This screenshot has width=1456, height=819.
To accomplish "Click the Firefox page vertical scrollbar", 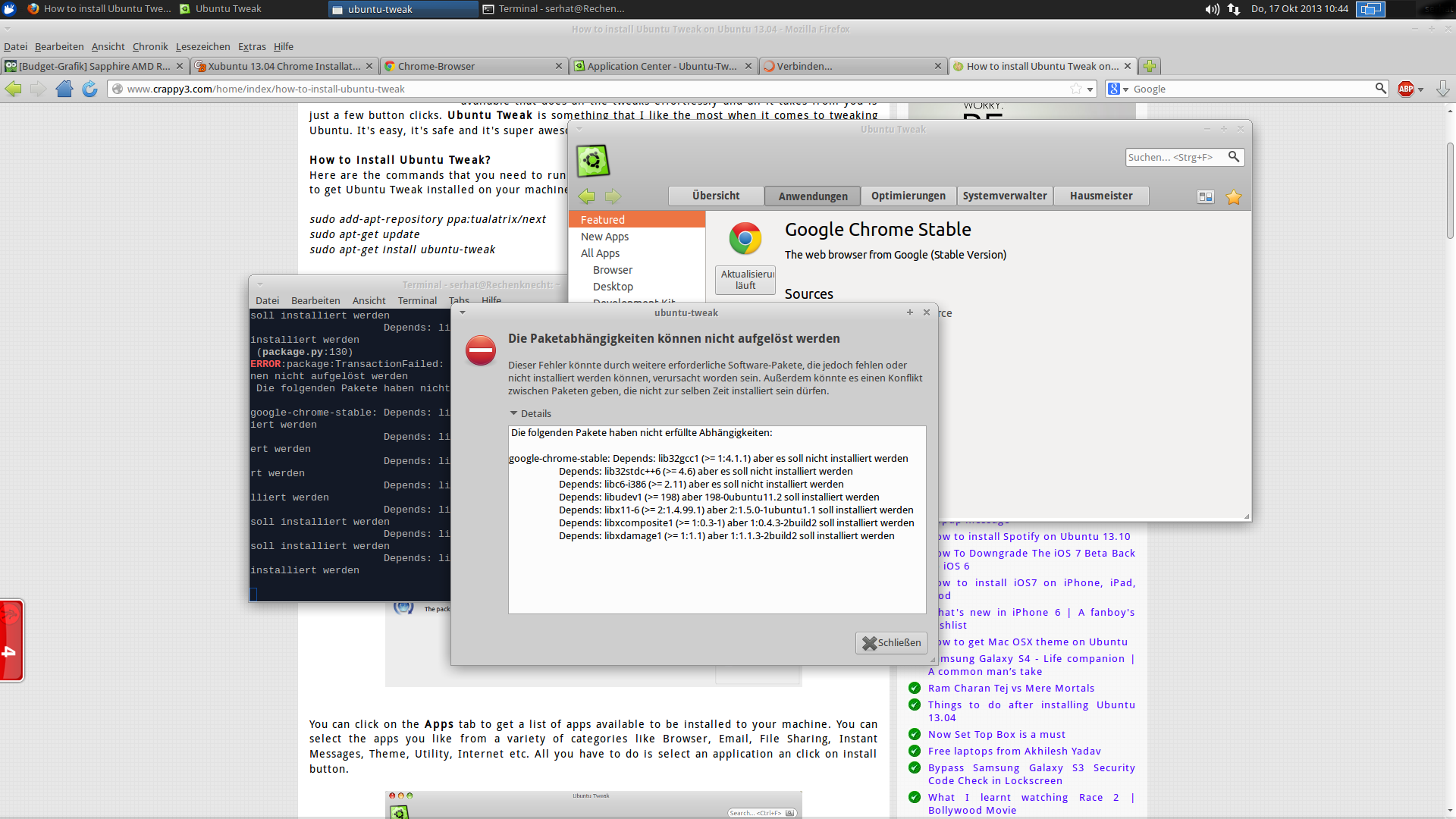I will pos(1450,190).
